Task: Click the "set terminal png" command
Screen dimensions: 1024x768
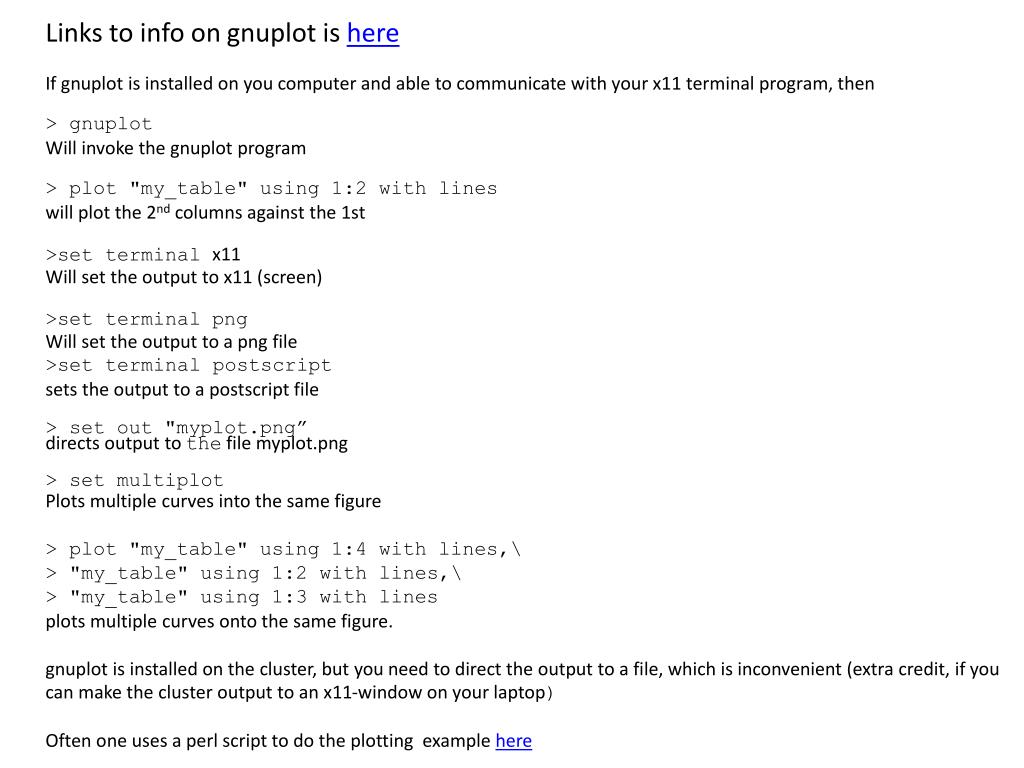Action: 146,319
